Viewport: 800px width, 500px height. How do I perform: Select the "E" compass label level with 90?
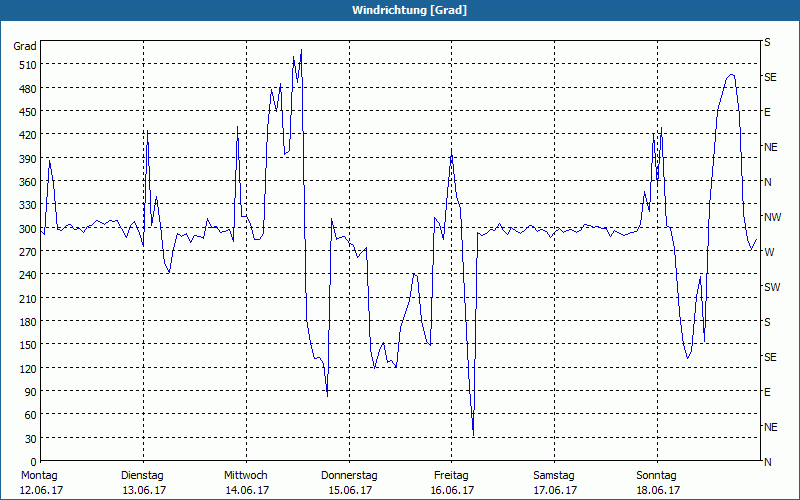tap(767, 392)
